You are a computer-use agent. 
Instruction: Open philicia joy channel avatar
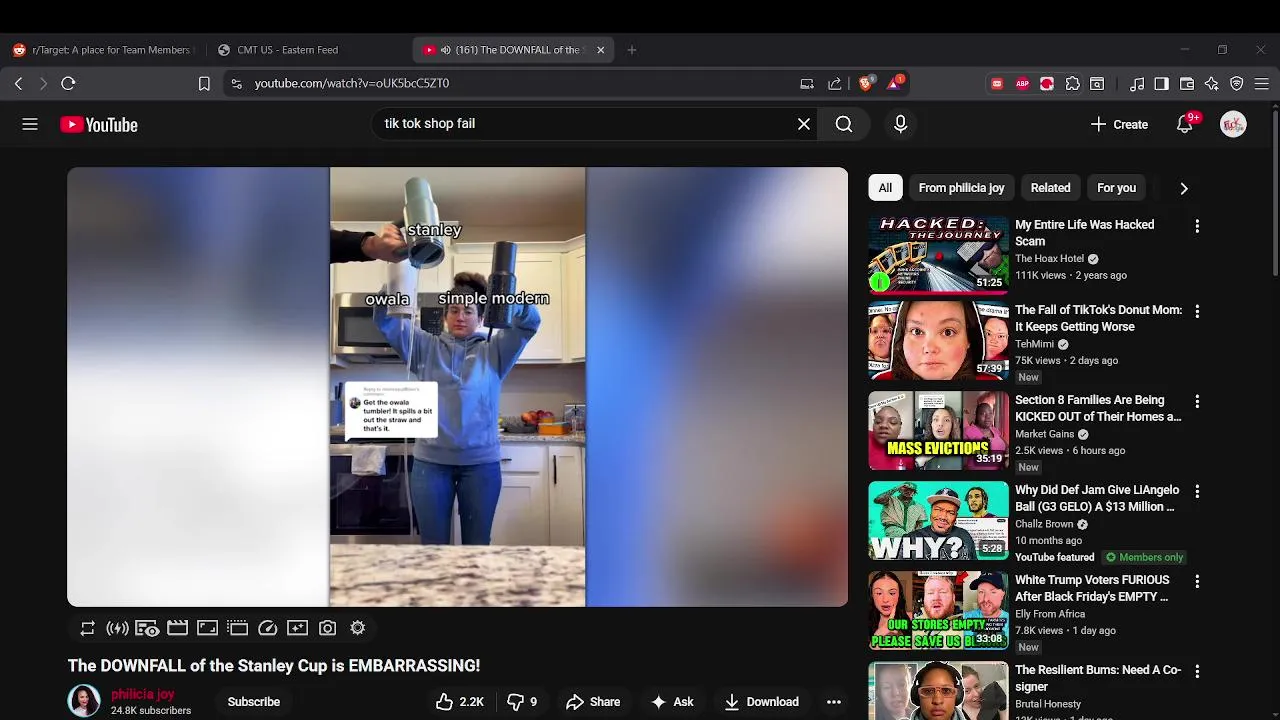[84, 701]
